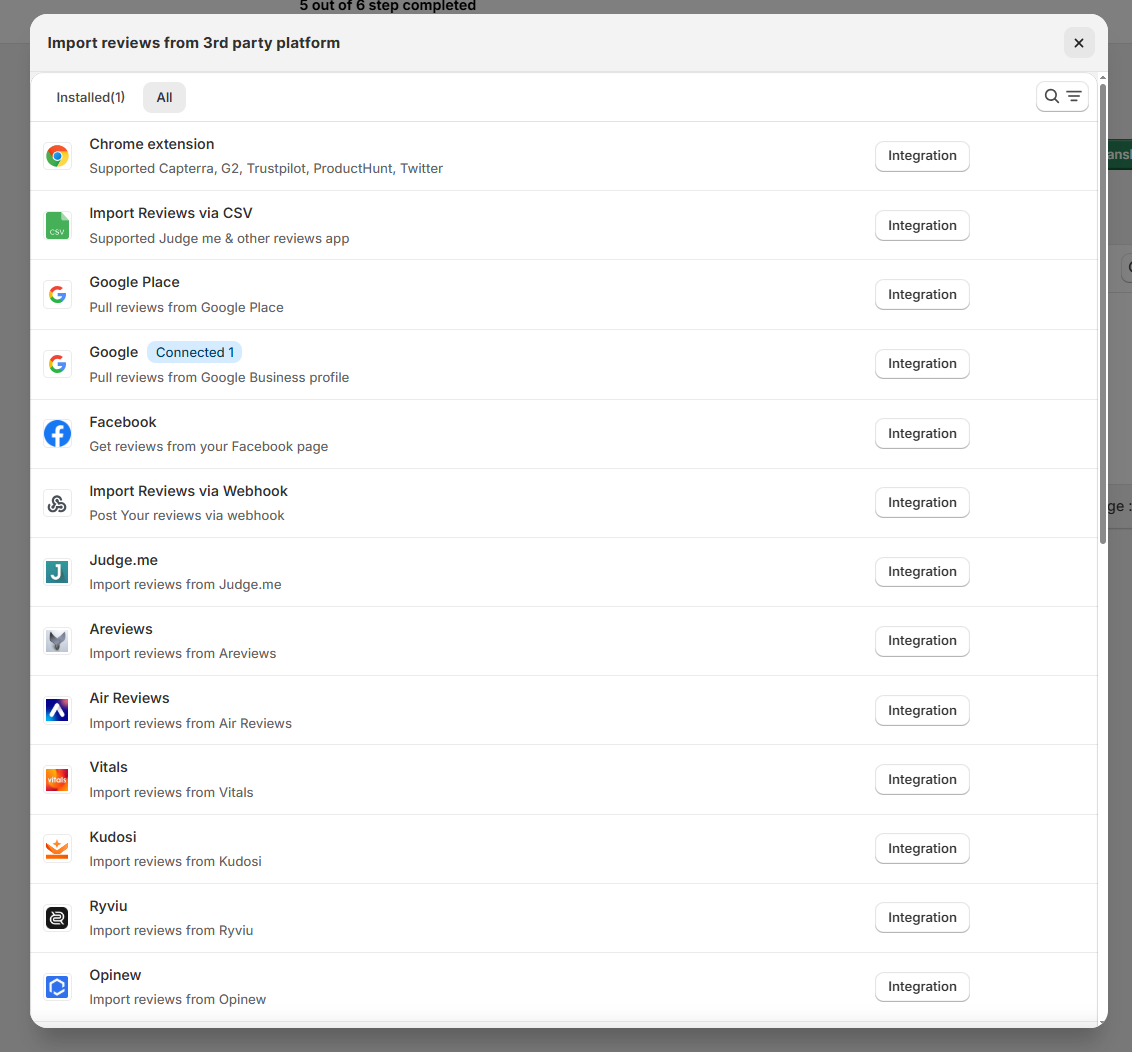Select the All tab

(x=164, y=97)
